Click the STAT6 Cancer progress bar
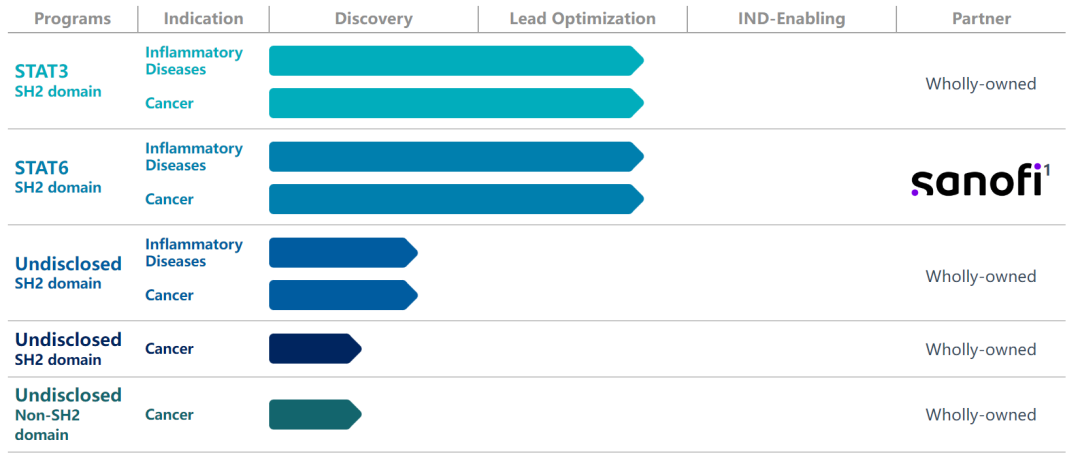This screenshot has width=1080, height=455. point(455,199)
